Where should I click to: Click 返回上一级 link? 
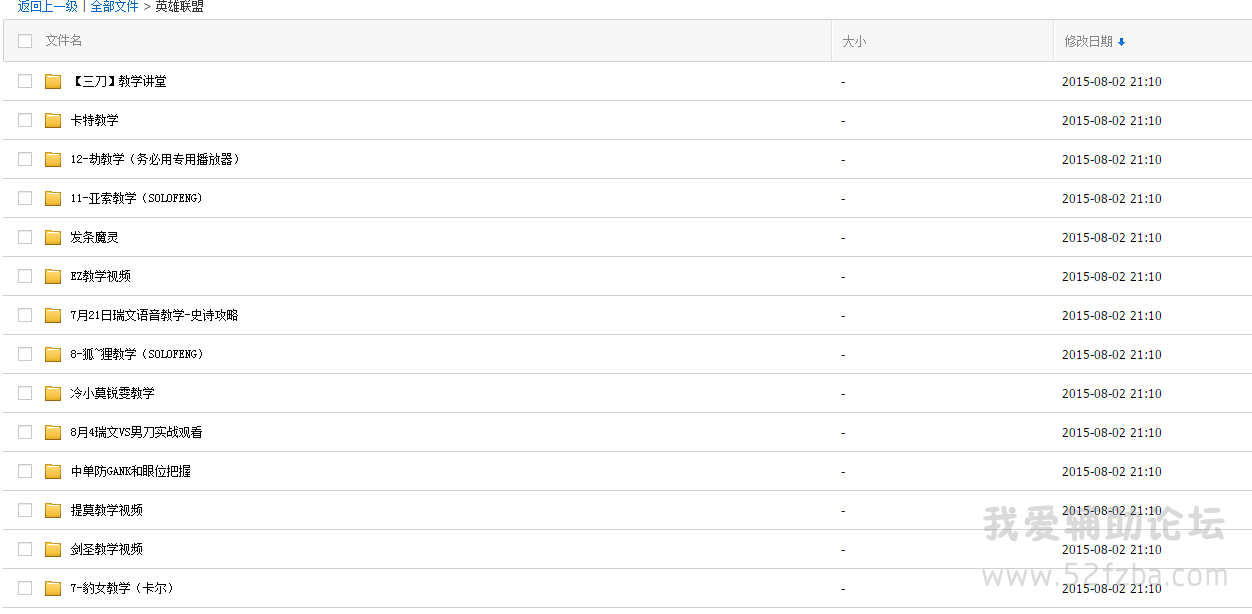click(x=47, y=6)
